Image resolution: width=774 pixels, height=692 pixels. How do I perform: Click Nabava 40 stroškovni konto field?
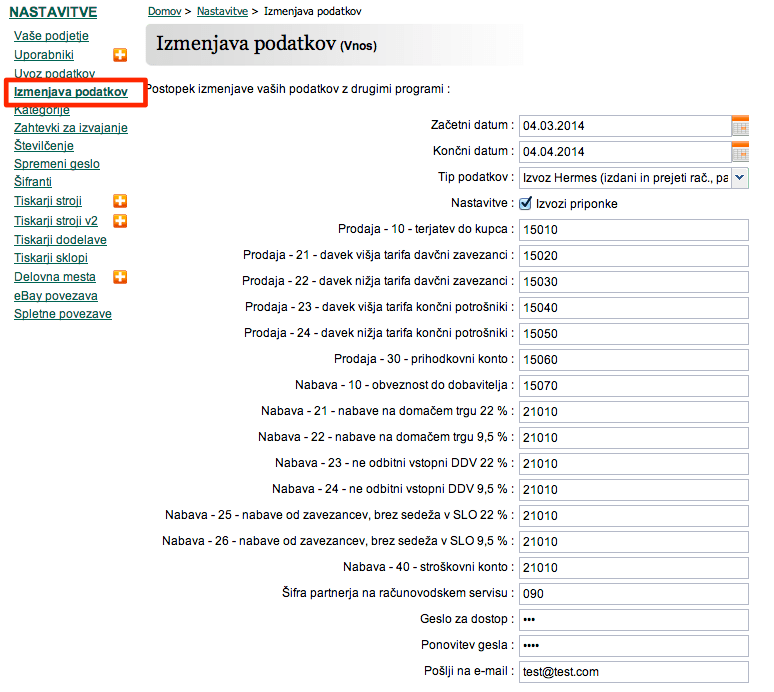click(634, 568)
